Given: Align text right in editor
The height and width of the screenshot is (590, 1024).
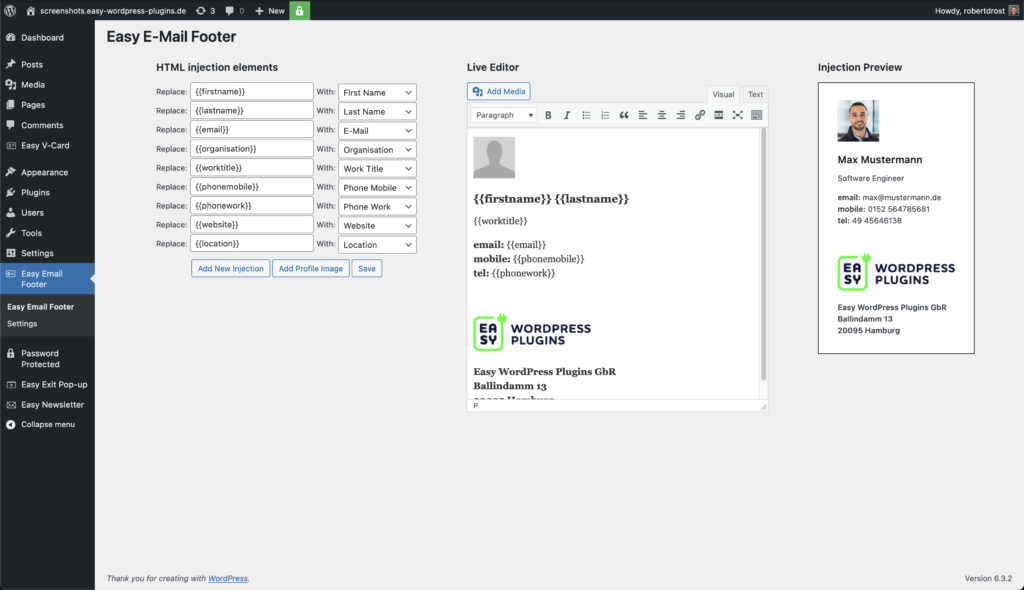Looking at the screenshot, I should (680, 115).
